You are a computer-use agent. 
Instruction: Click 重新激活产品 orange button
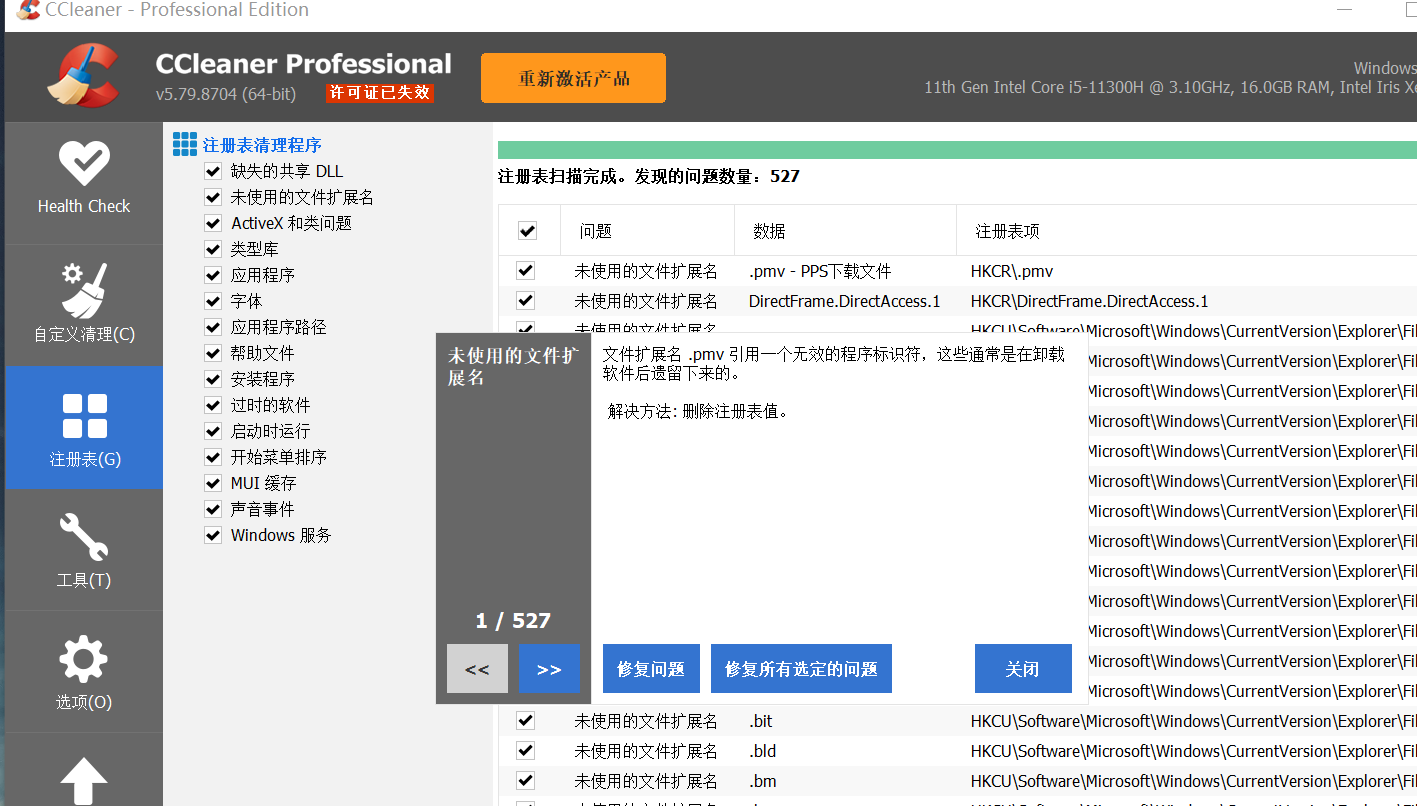tap(573, 78)
